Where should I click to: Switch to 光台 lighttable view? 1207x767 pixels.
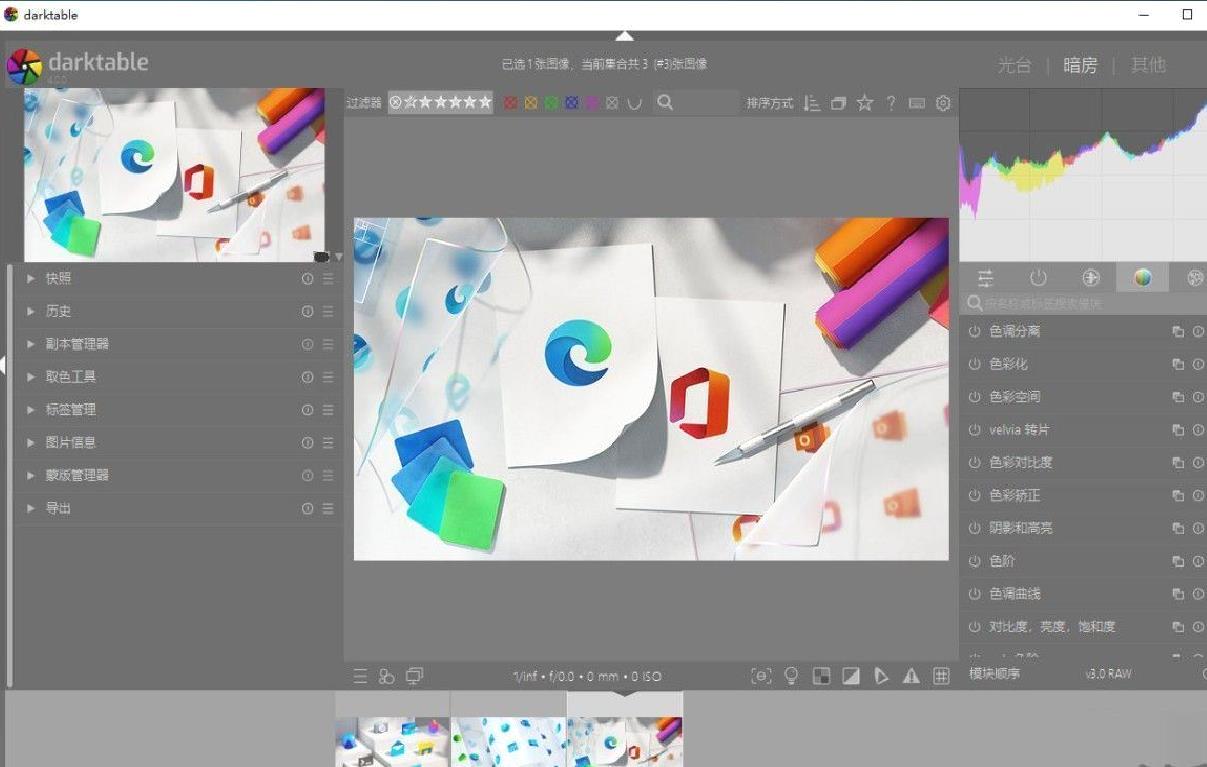point(1014,65)
